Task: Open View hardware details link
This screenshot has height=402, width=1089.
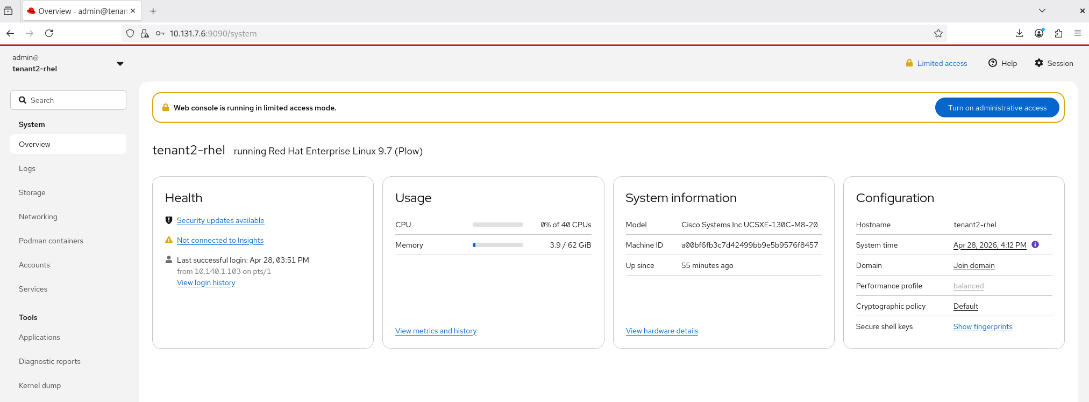Action: [x=662, y=331]
